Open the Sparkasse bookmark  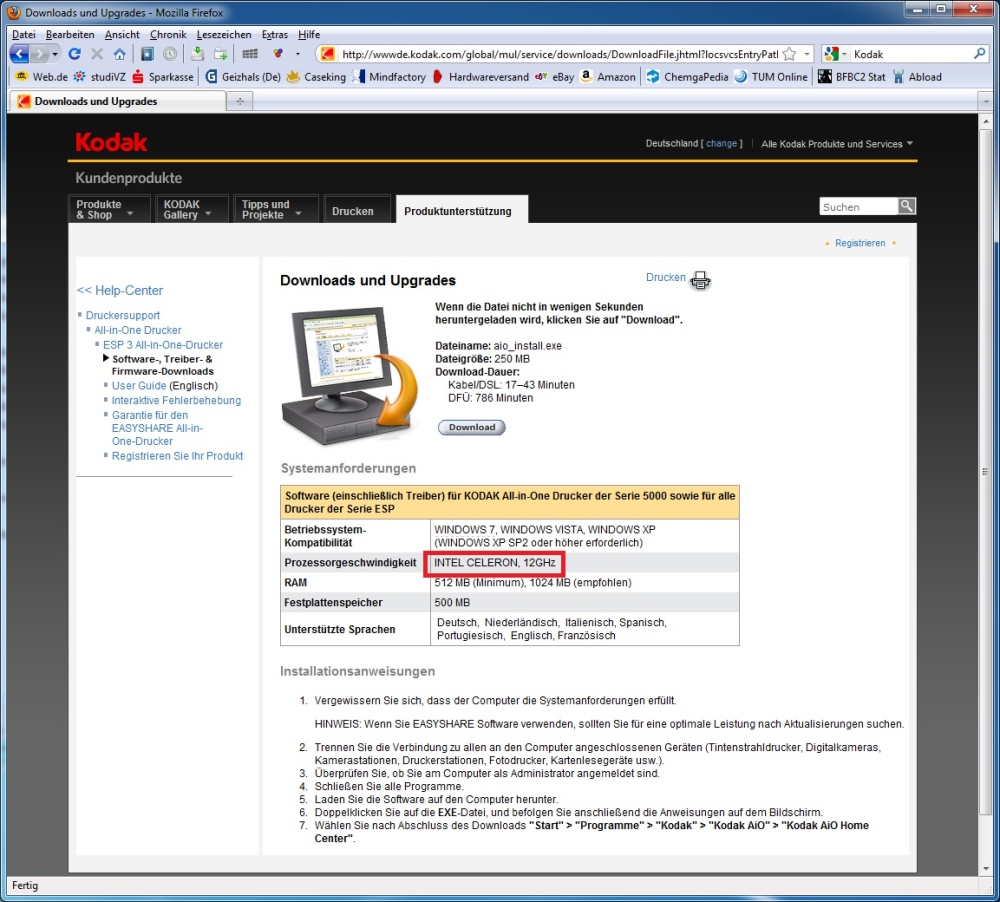coord(163,77)
